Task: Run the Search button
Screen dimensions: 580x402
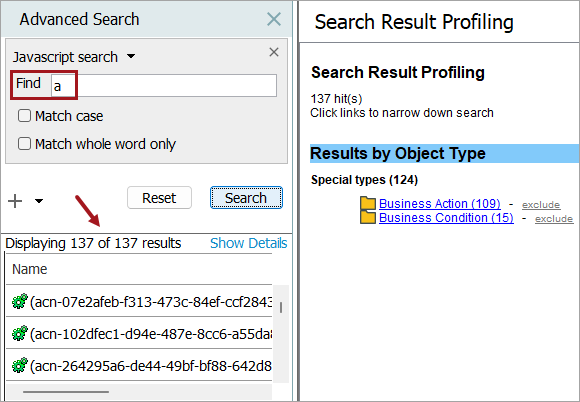Action: (x=246, y=198)
